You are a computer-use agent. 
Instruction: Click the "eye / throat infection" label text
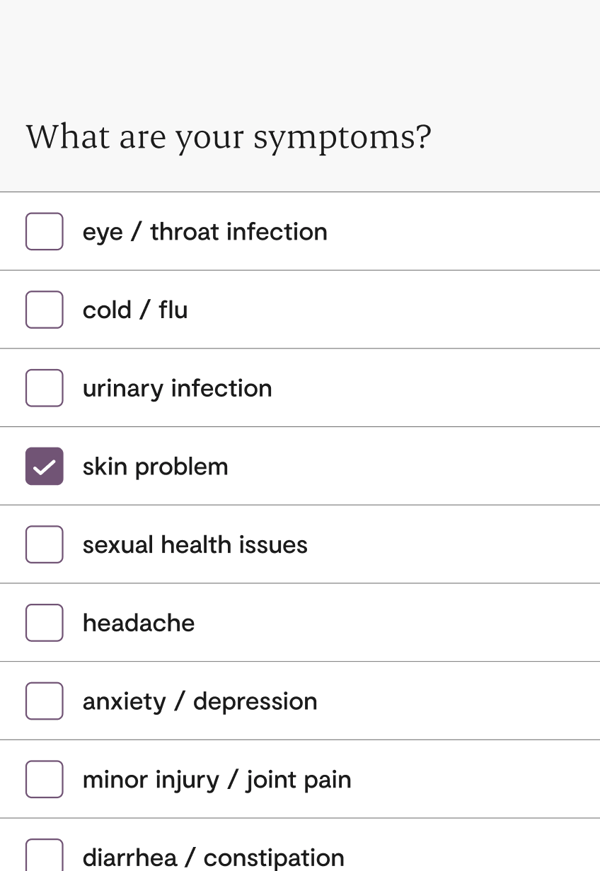pyautogui.click(x=204, y=231)
